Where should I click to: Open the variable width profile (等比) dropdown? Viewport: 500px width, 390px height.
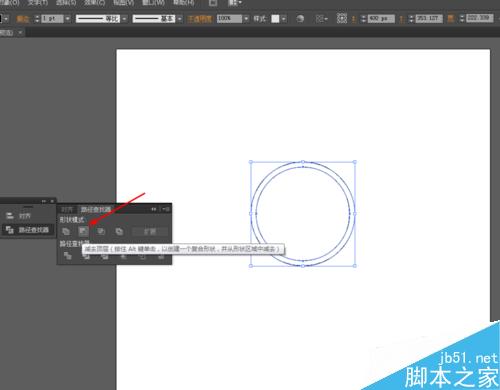click(124, 19)
